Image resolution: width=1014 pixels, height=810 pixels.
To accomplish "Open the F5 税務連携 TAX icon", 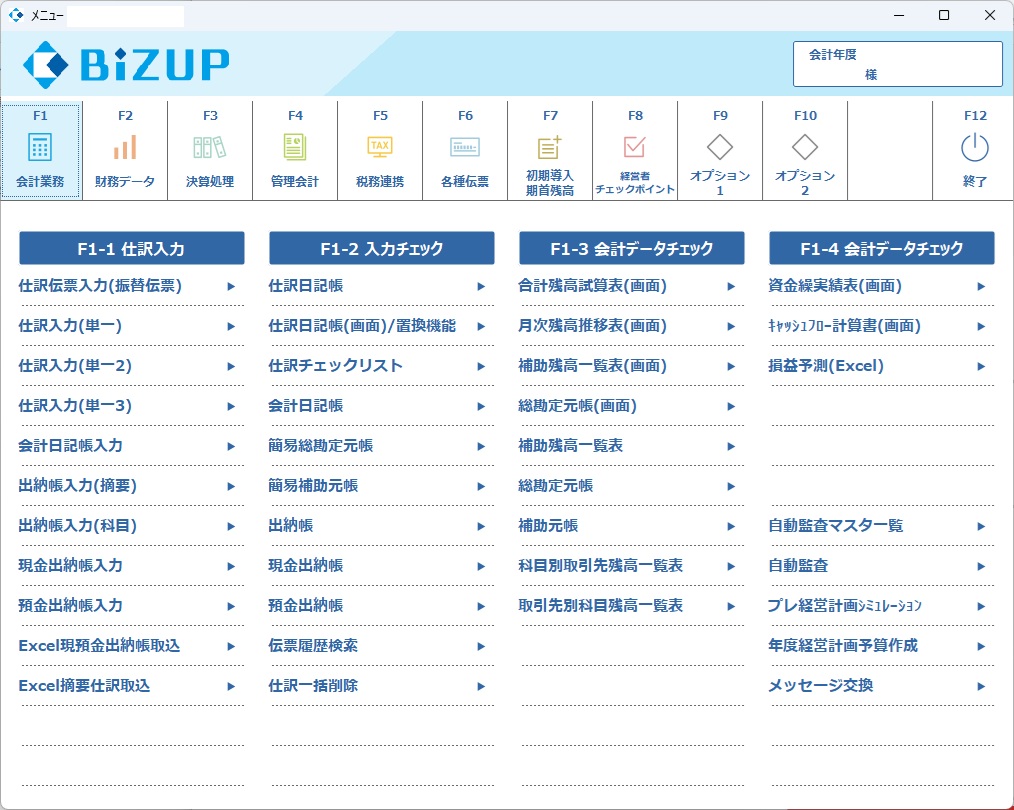I will click(x=380, y=147).
